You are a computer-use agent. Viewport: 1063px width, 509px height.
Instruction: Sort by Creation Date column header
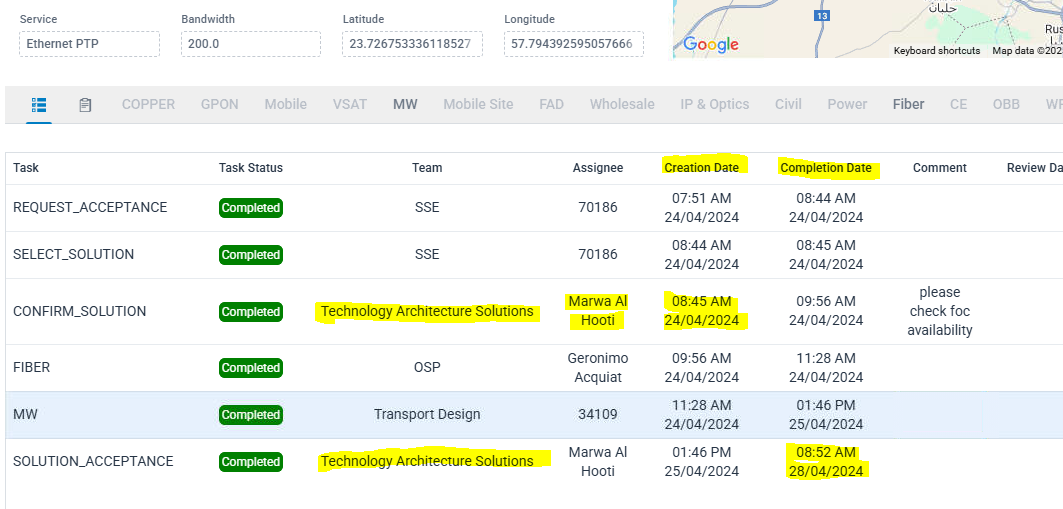click(701, 168)
